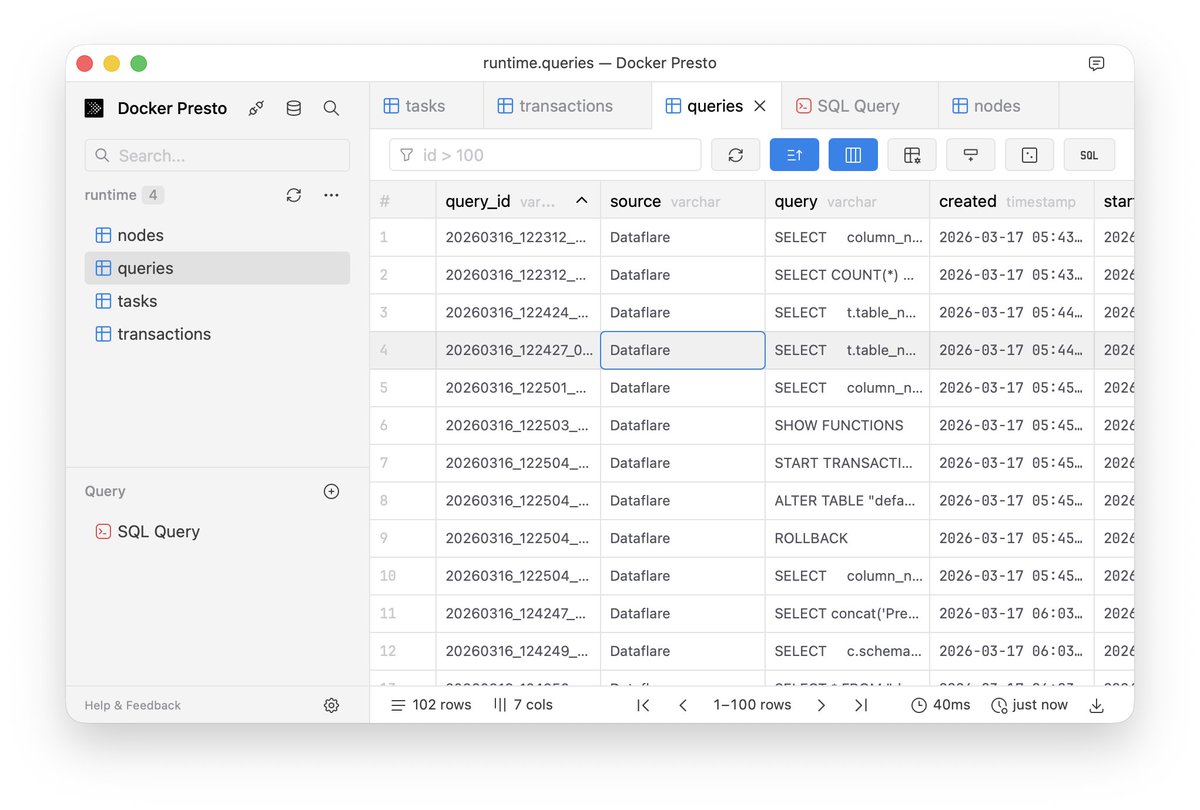This screenshot has height=810, width=1200.
Task: Select the queries table in sidebar
Action: click(217, 268)
